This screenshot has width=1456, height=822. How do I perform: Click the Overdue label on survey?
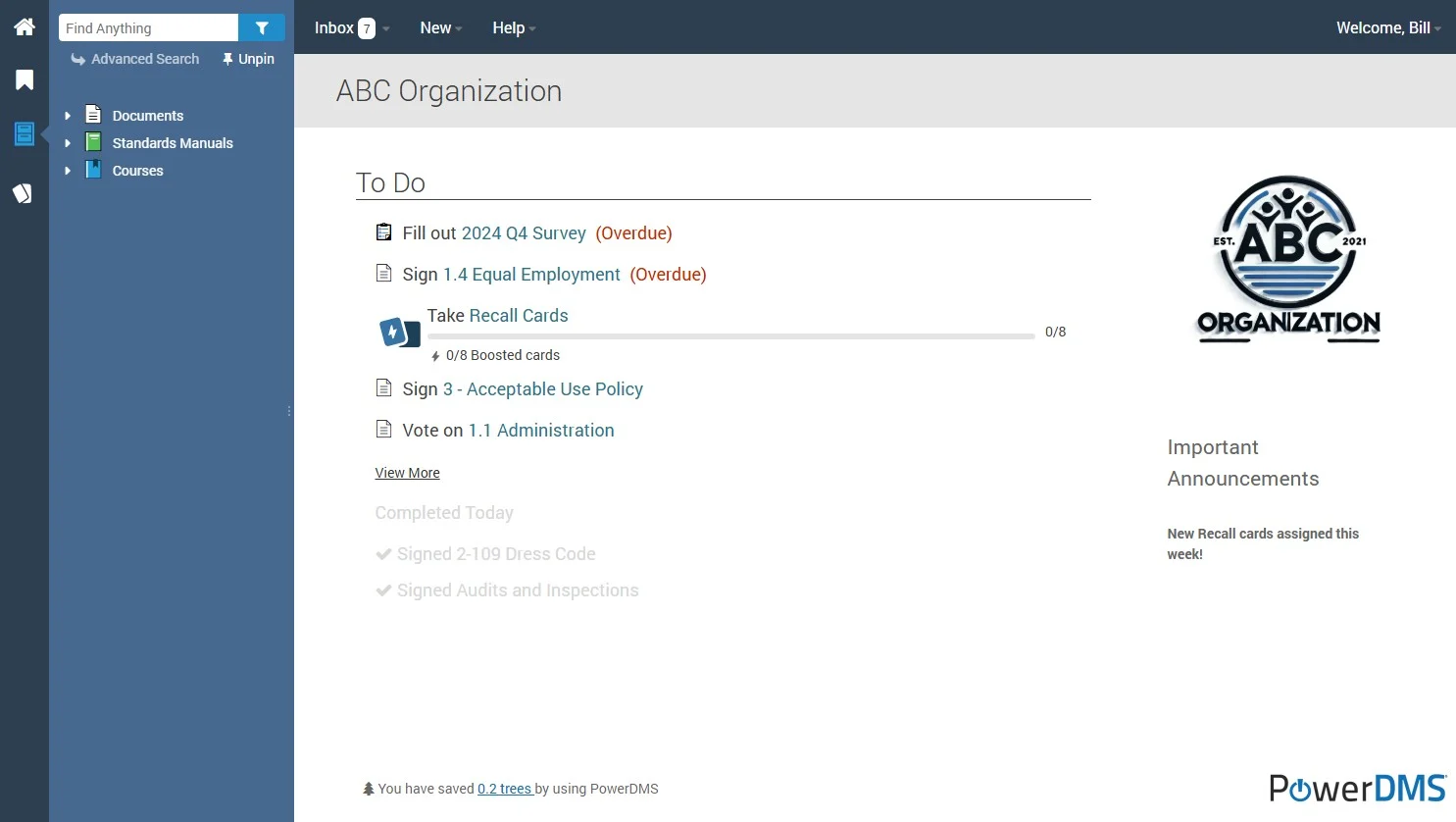(x=633, y=232)
